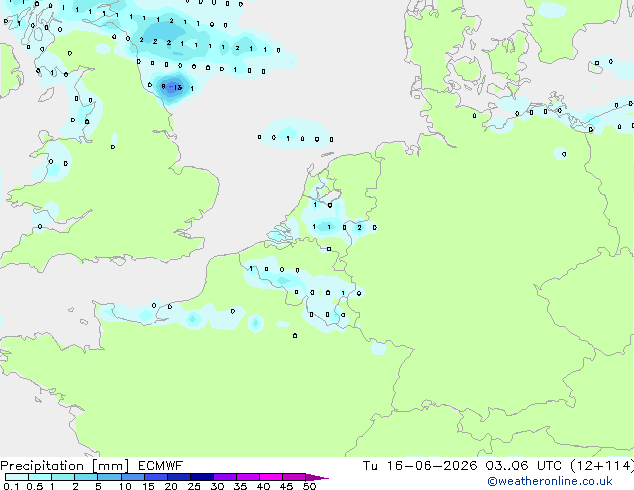Click the "0.1" legend scale label
The height and width of the screenshot is (490, 634).
coord(11,486)
